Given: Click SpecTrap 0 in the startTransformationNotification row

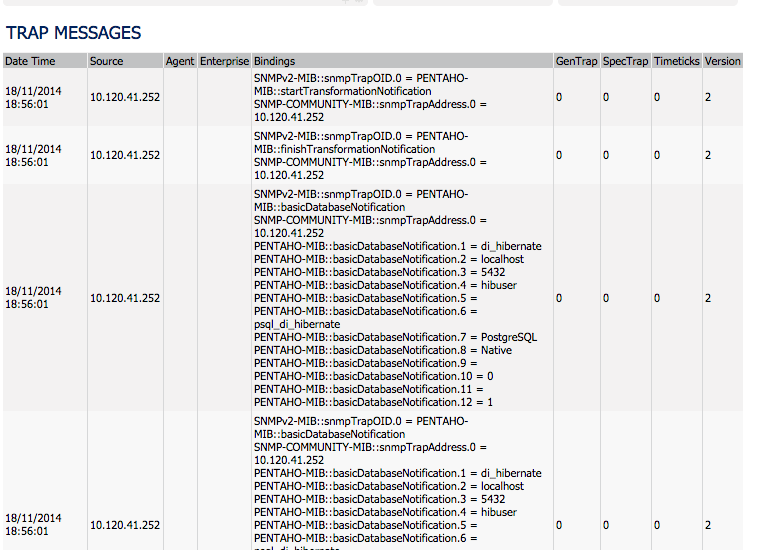Looking at the screenshot, I should 606,97.
